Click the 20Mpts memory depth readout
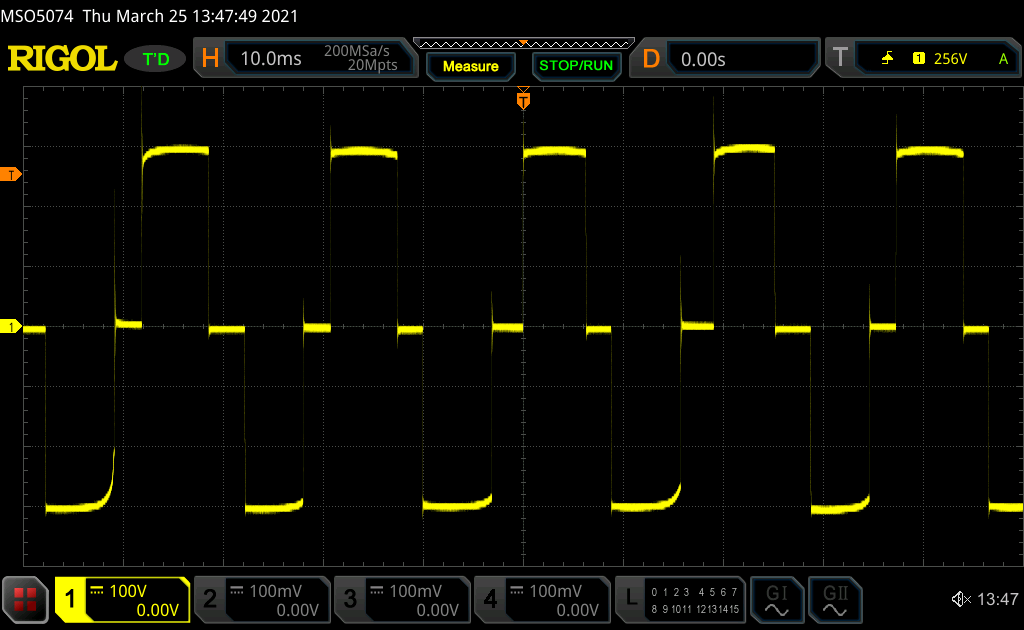The height and width of the screenshot is (630, 1024). coord(372,65)
